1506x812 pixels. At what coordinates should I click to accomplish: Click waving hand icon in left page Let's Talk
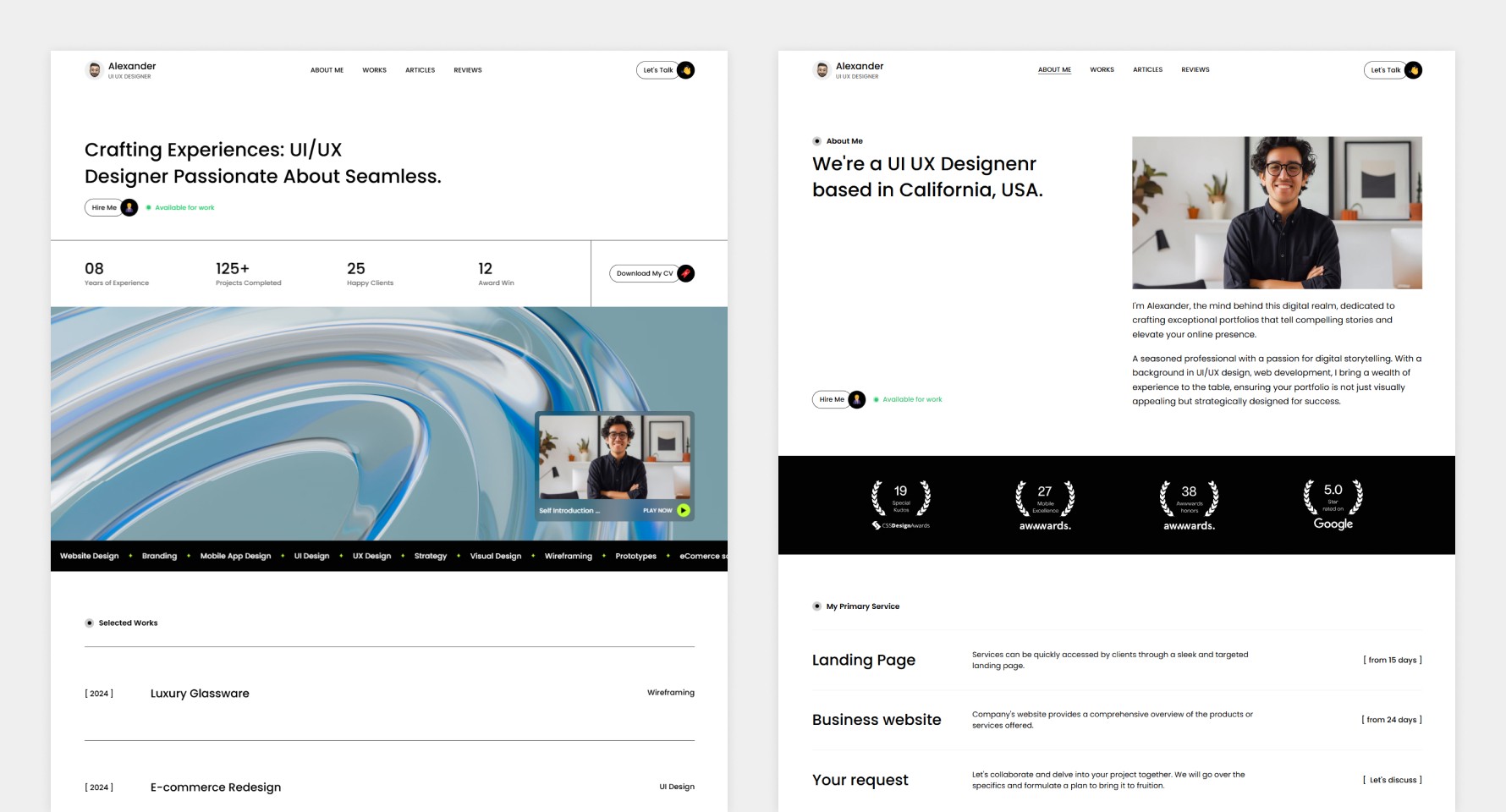[x=686, y=70]
